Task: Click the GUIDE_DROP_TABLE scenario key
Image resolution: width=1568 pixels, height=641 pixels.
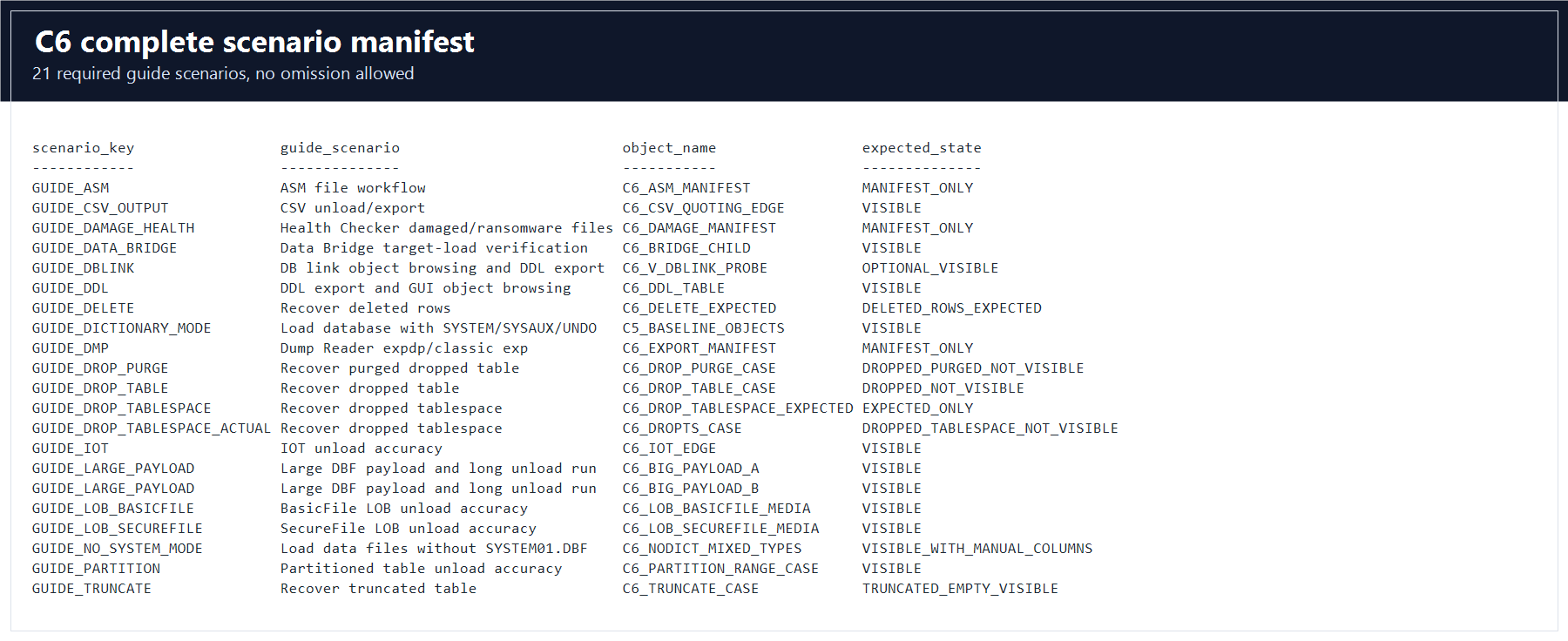Action: point(100,388)
